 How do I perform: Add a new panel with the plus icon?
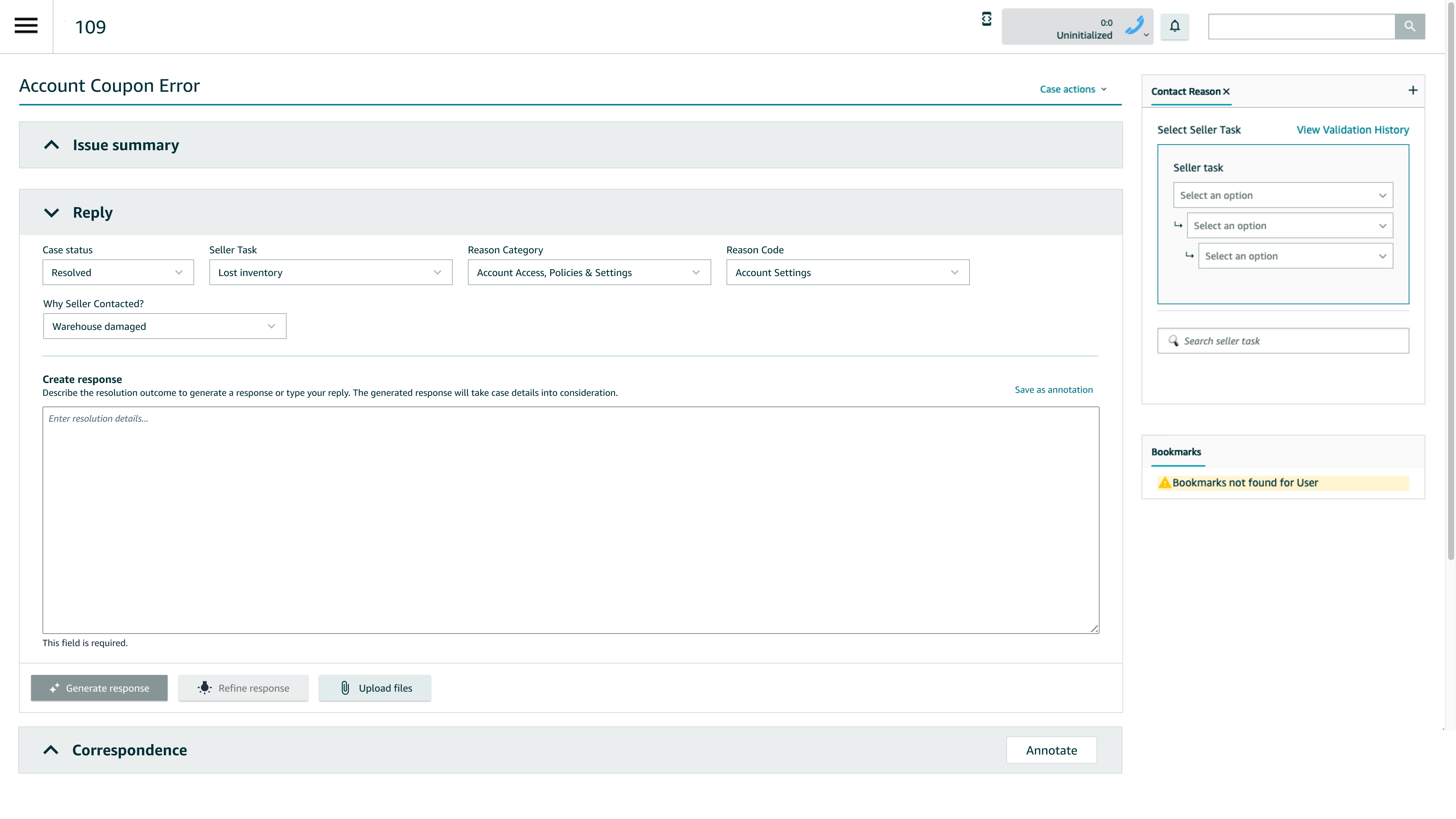pos(1414,90)
